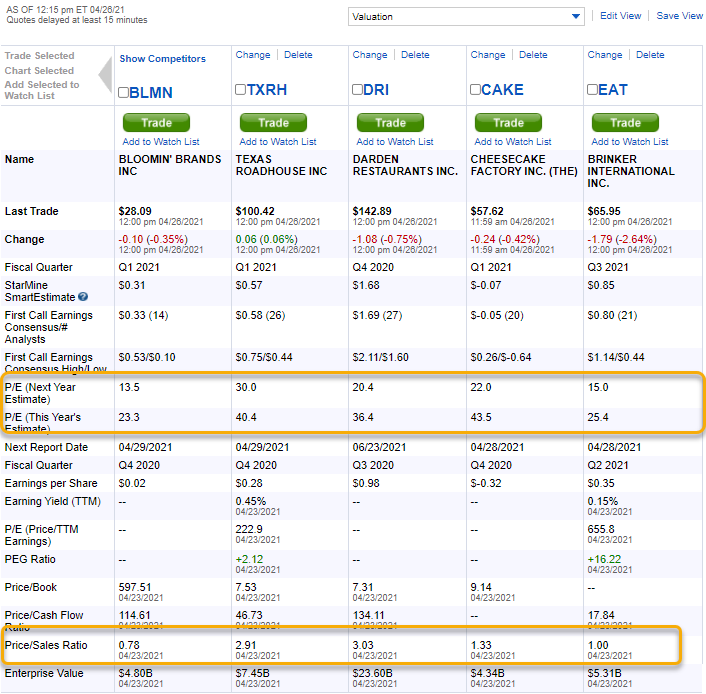
Task: Open TXRH ticker symbol link
Action: tap(267, 90)
